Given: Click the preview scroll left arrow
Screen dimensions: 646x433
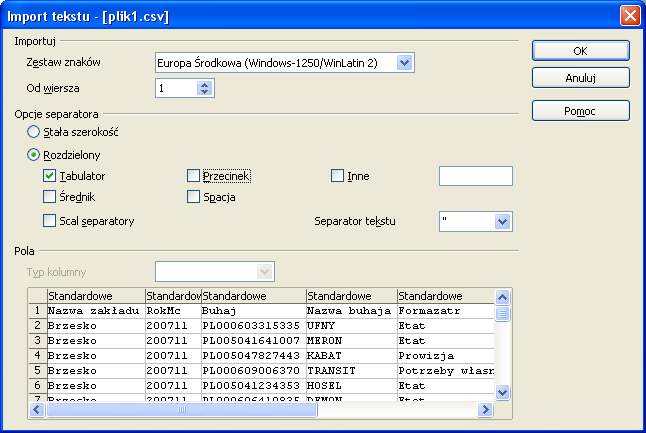Looking at the screenshot, I should (37, 410).
